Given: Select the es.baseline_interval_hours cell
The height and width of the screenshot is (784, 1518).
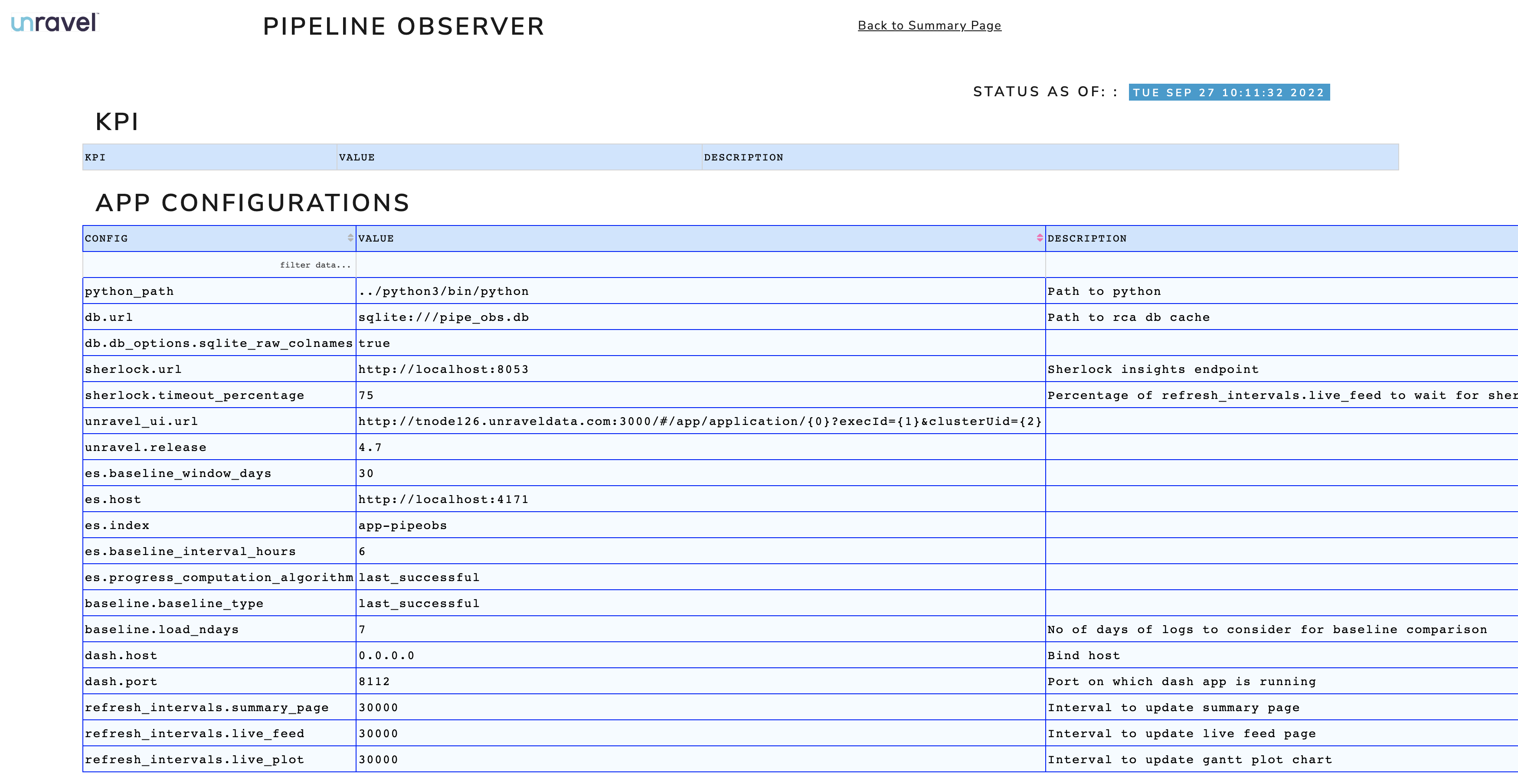Looking at the screenshot, I should point(219,551).
